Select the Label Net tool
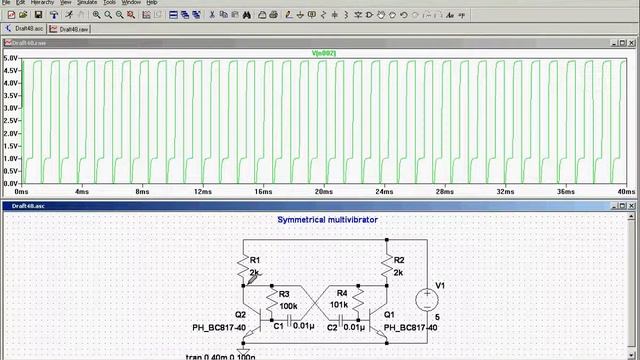The width and height of the screenshot is (640, 360). (x=311, y=15)
